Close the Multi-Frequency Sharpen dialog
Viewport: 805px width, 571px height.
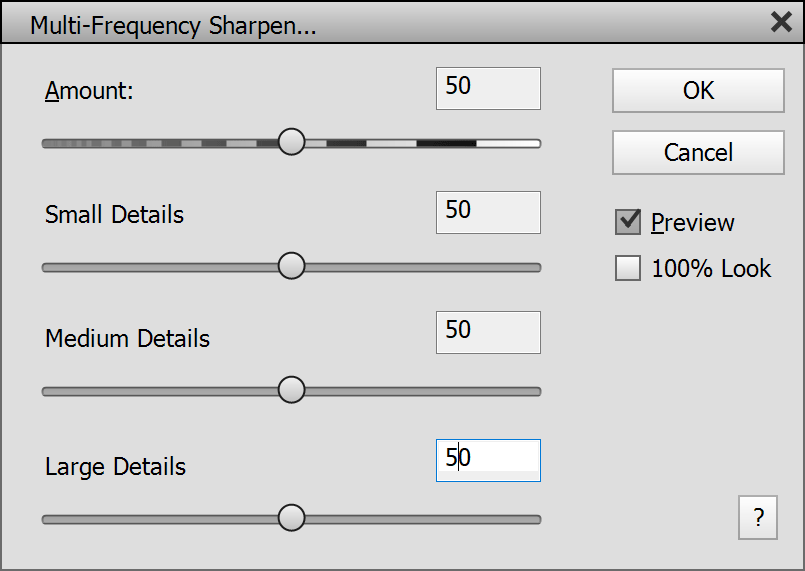tap(782, 23)
